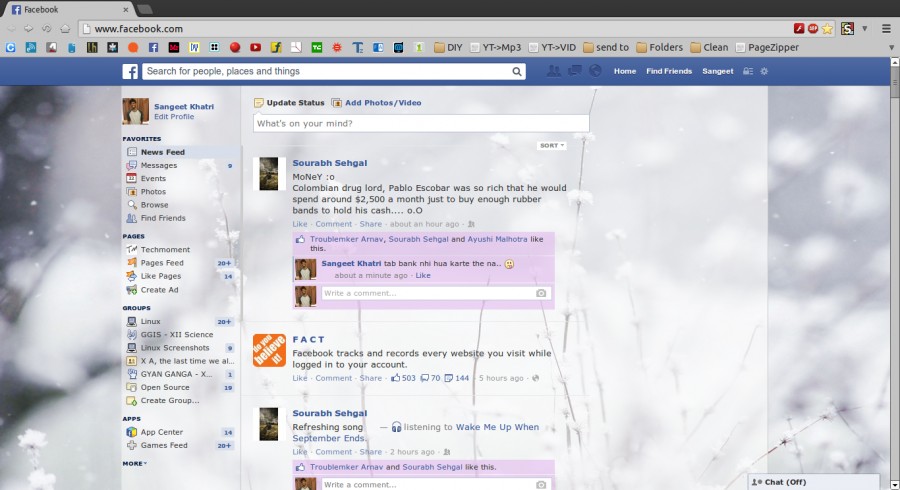Click the YouTube bookmark icon
Image resolution: width=900 pixels, height=490 pixels.
click(255, 48)
